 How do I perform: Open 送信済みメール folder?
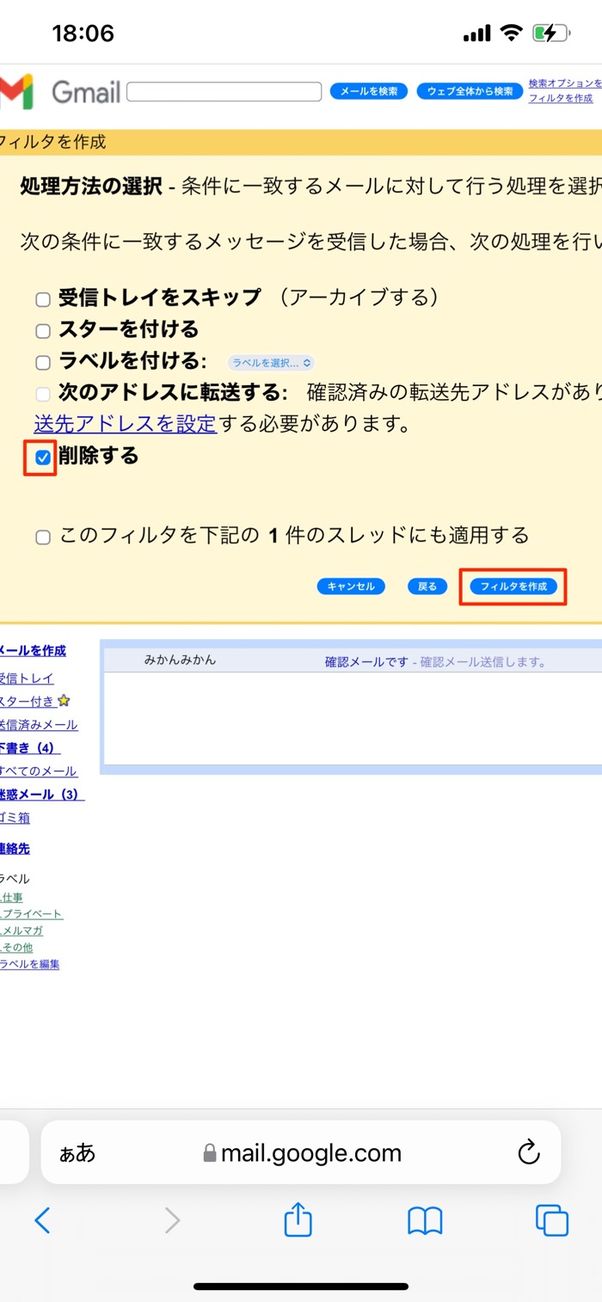click(x=39, y=724)
